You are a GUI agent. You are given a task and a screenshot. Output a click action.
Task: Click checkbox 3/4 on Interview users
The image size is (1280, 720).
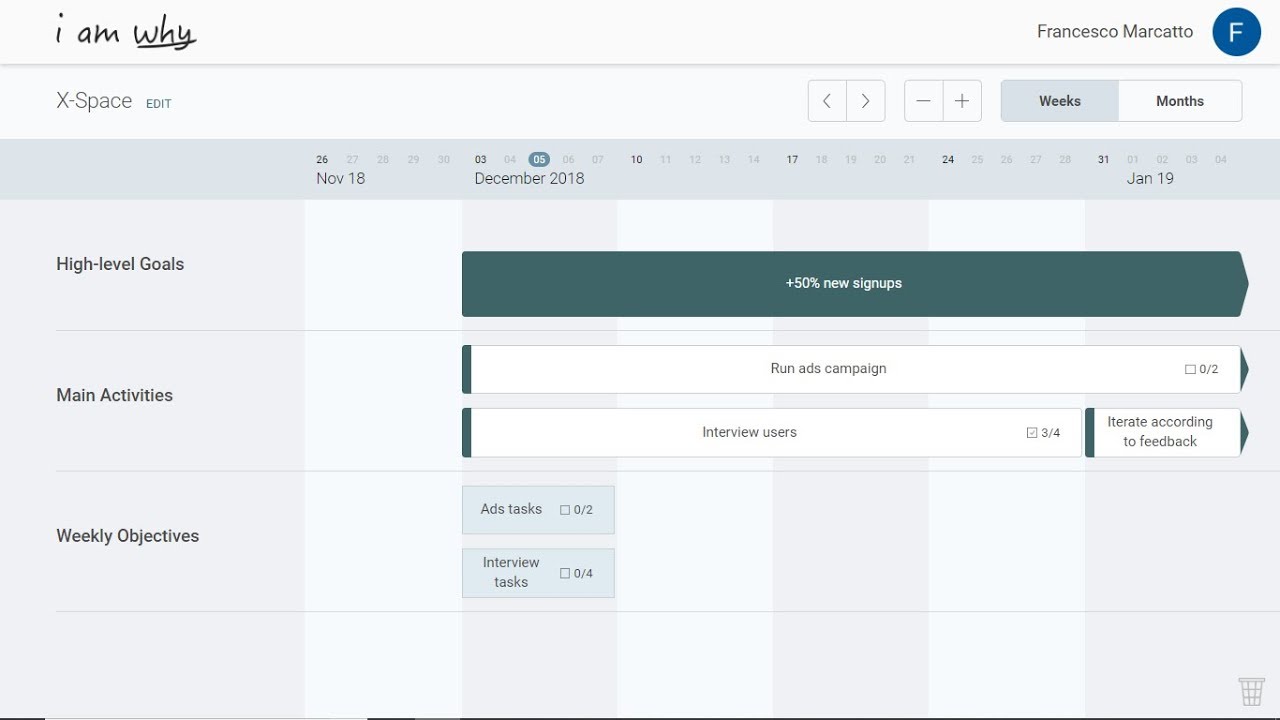point(1032,433)
